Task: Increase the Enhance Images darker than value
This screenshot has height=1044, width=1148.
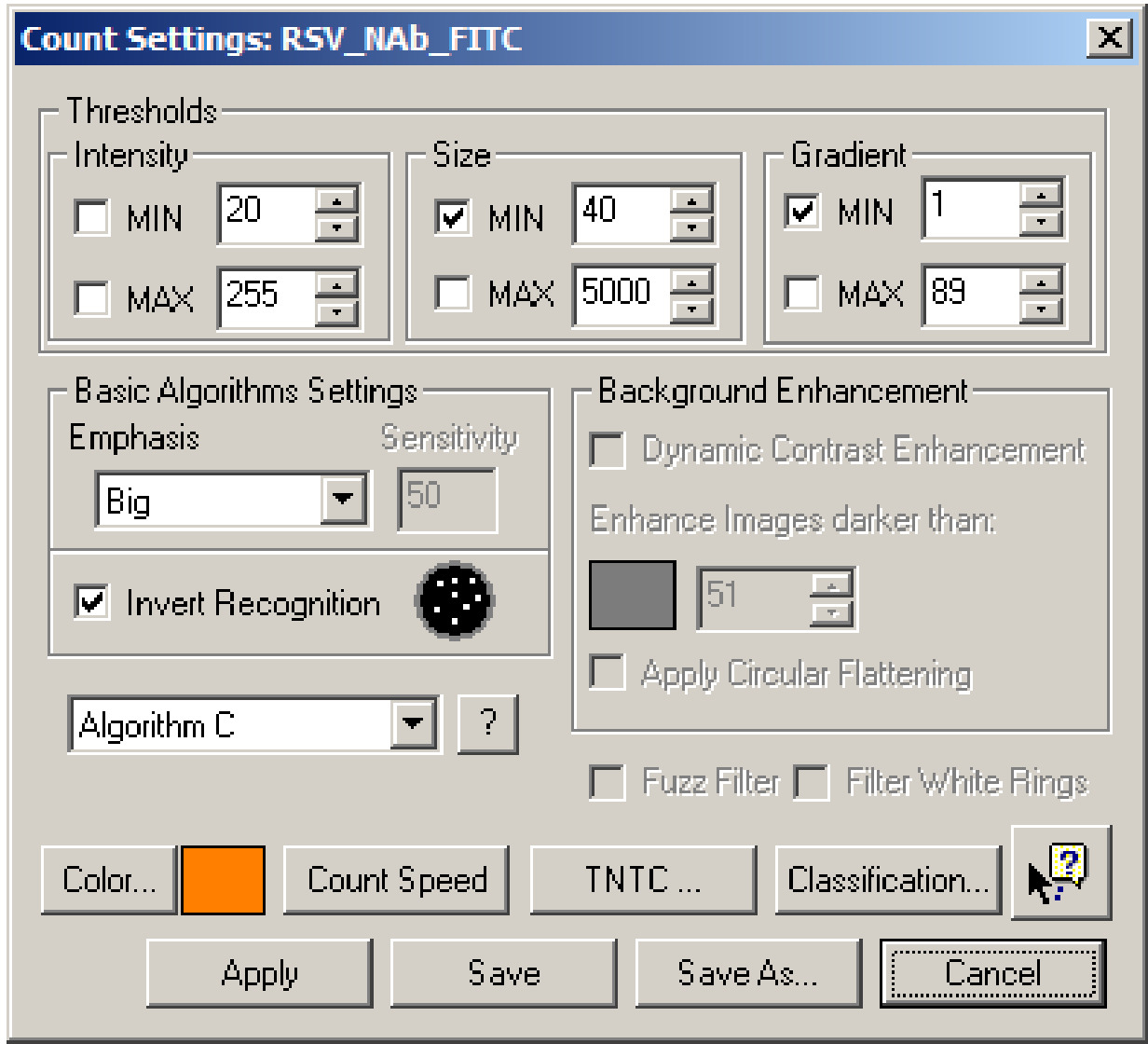Action: [831, 584]
